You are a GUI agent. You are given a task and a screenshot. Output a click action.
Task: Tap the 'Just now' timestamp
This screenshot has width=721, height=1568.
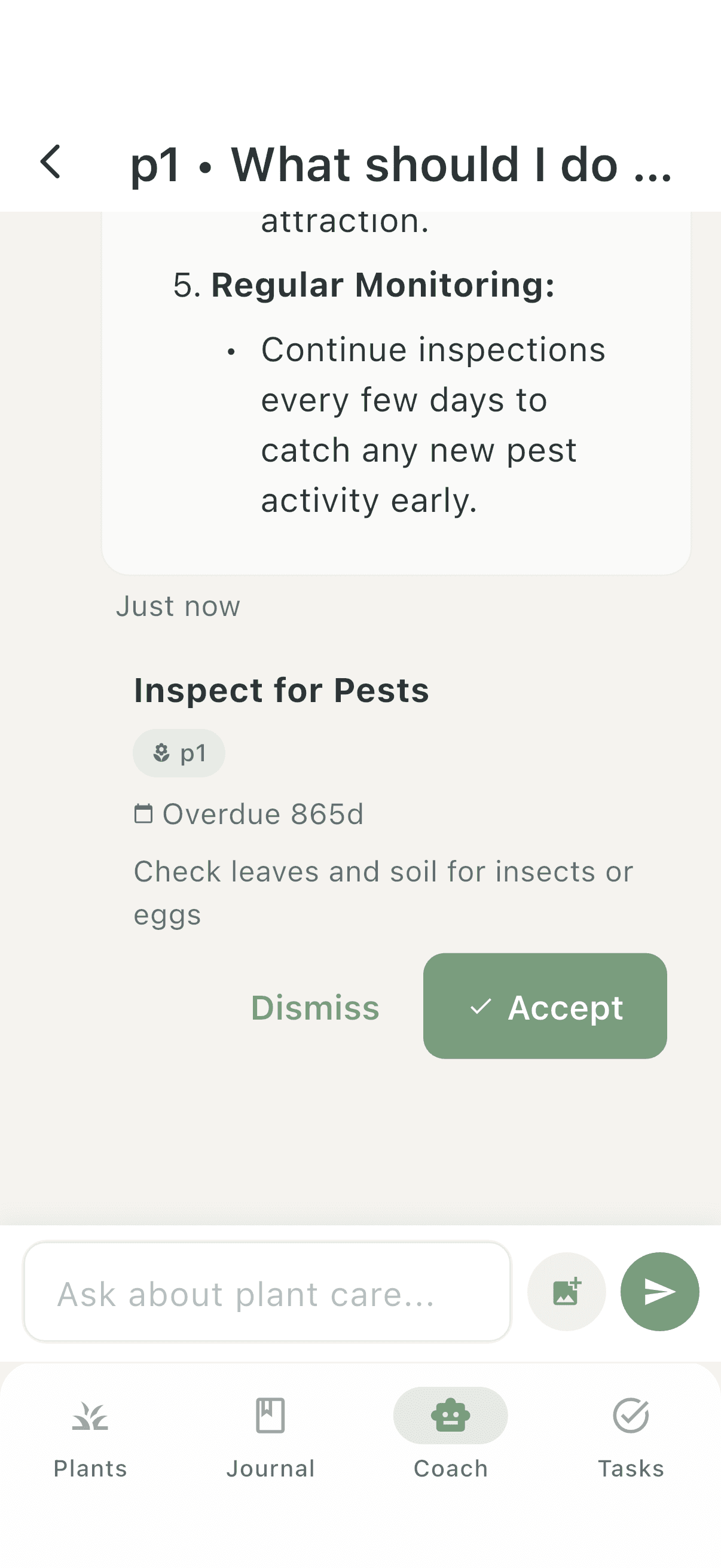(178, 605)
